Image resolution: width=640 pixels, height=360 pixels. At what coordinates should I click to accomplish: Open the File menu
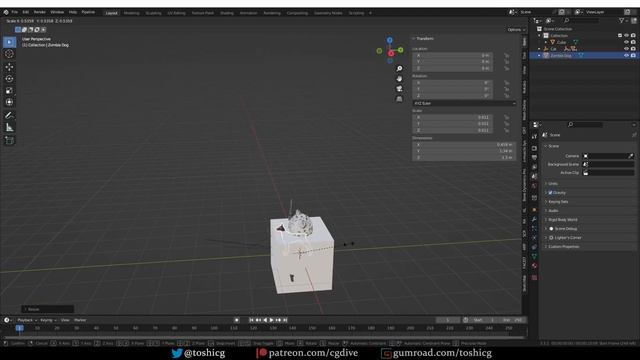(x=15, y=12)
